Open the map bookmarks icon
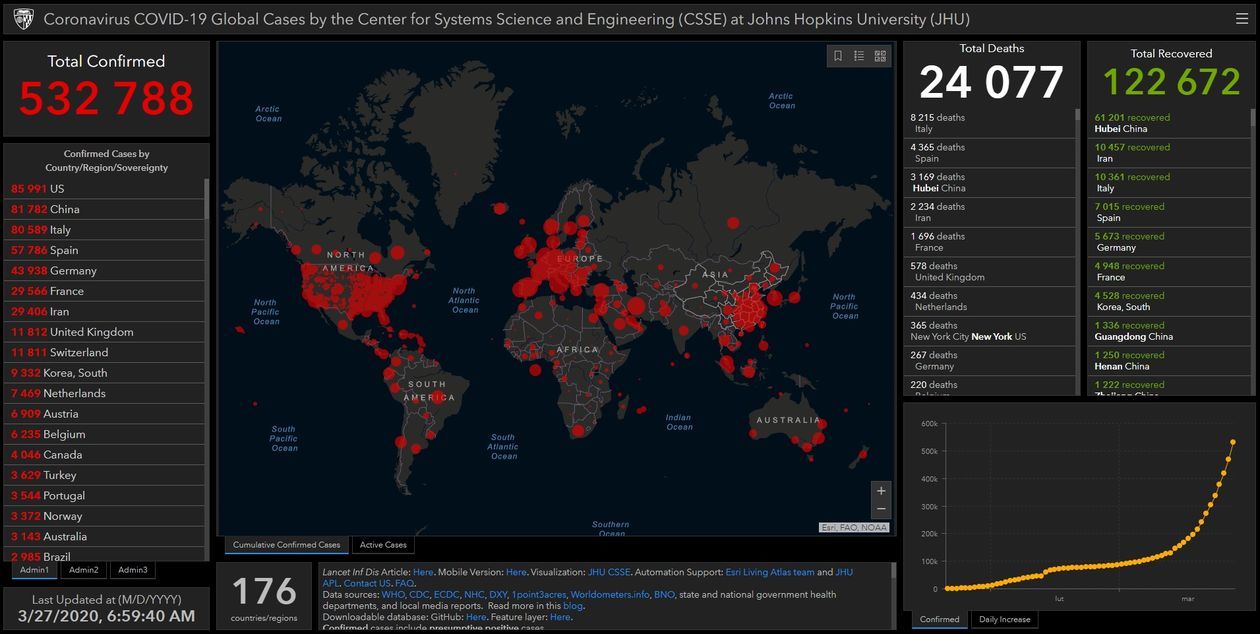This screenshot has height=634, width=1260. point(838,56)
